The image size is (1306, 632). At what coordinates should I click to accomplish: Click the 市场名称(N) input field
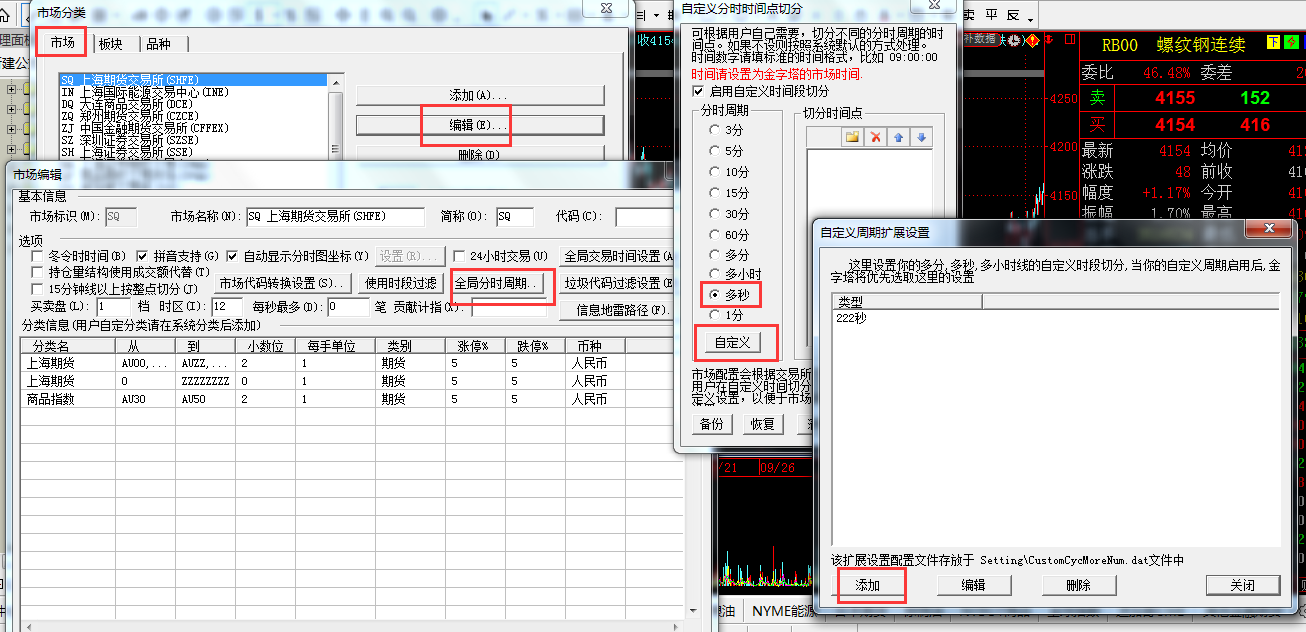(335, 216)
